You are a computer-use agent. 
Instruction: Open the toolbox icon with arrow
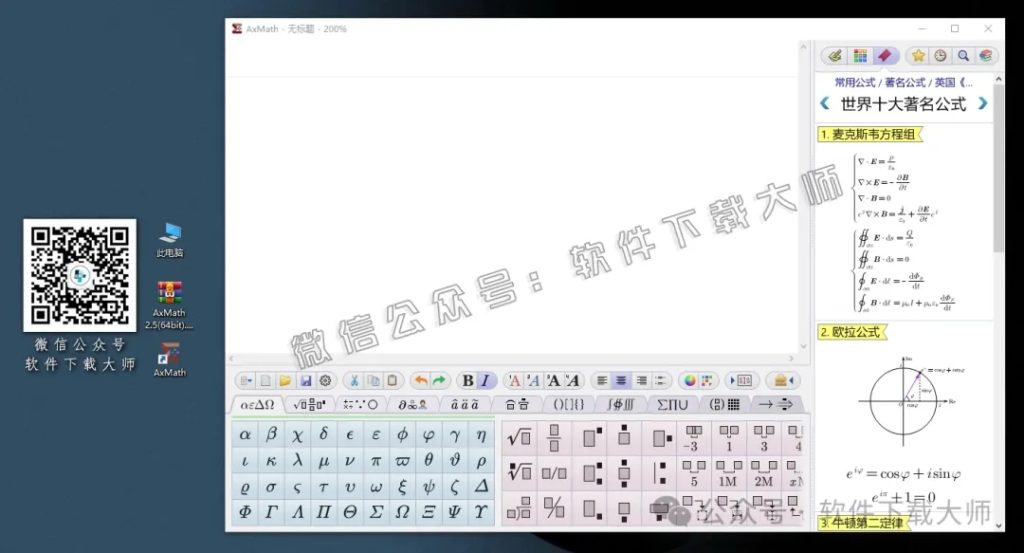pyautogui.click(x=783, y=381)
